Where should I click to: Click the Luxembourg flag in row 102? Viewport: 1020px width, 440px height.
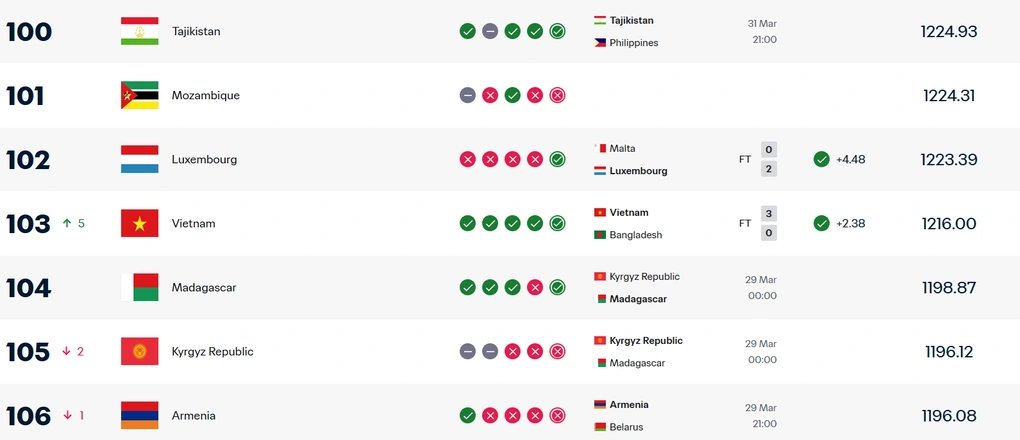tap(139, 159)
